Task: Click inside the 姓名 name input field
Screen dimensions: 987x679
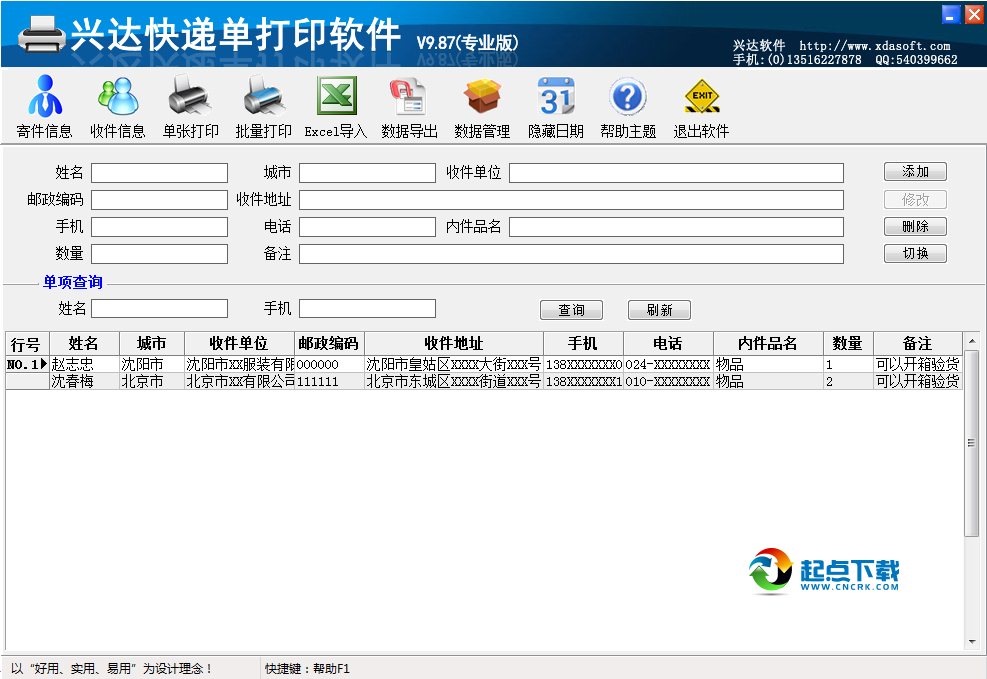Action: tap(158, 172)
